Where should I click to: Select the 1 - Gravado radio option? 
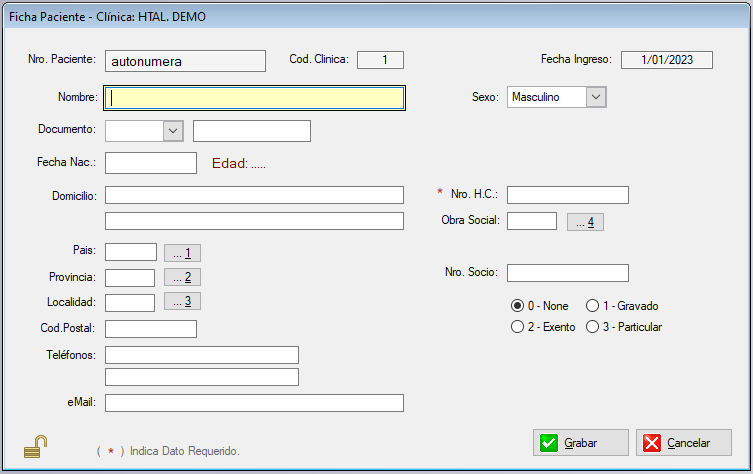click(x=593, y=306)
